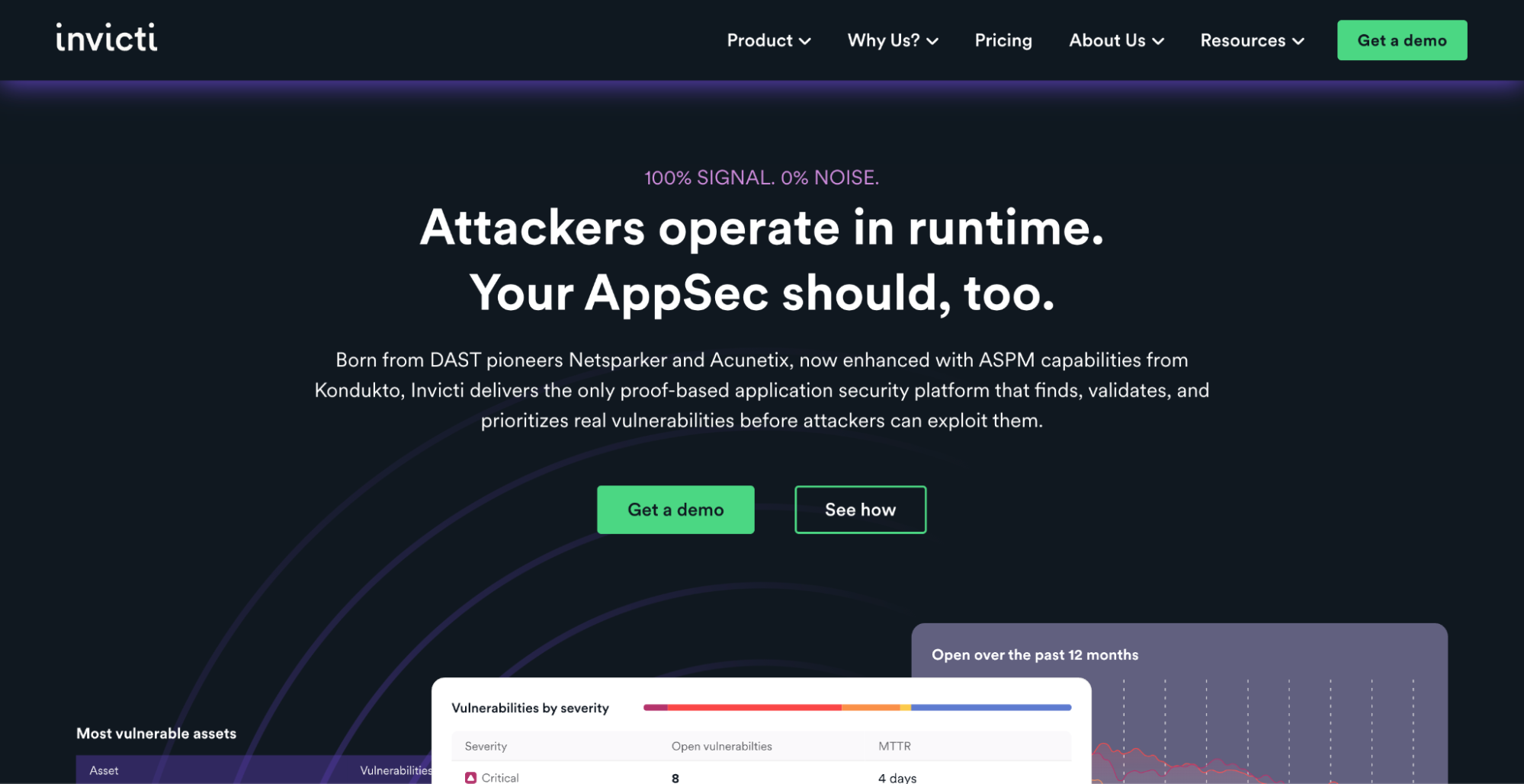Click the Open vulnerabilties column header
Viewport: 1524px width, 784px height.
click(721, 747)
